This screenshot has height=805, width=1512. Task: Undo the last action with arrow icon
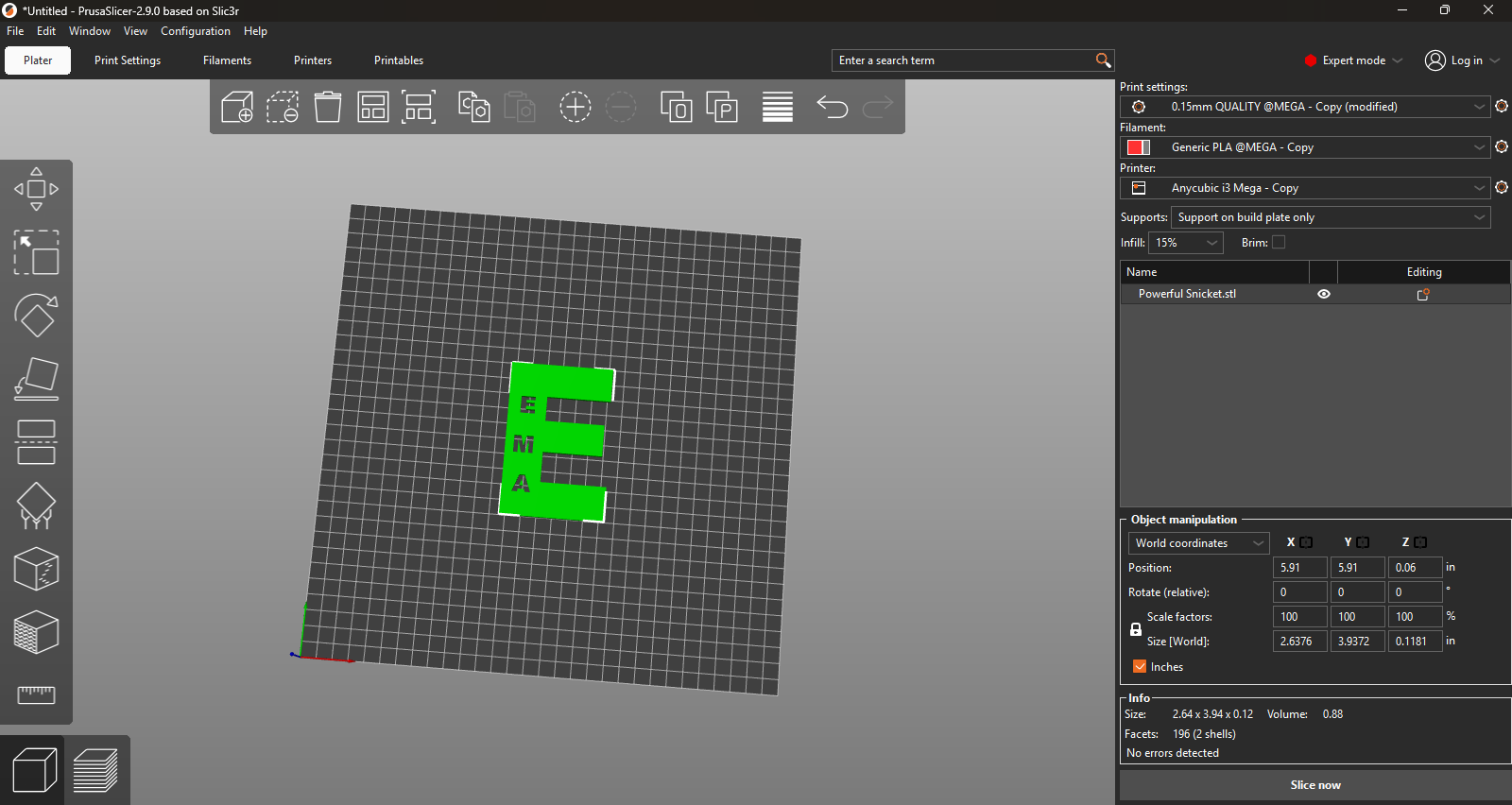point(833,107)
